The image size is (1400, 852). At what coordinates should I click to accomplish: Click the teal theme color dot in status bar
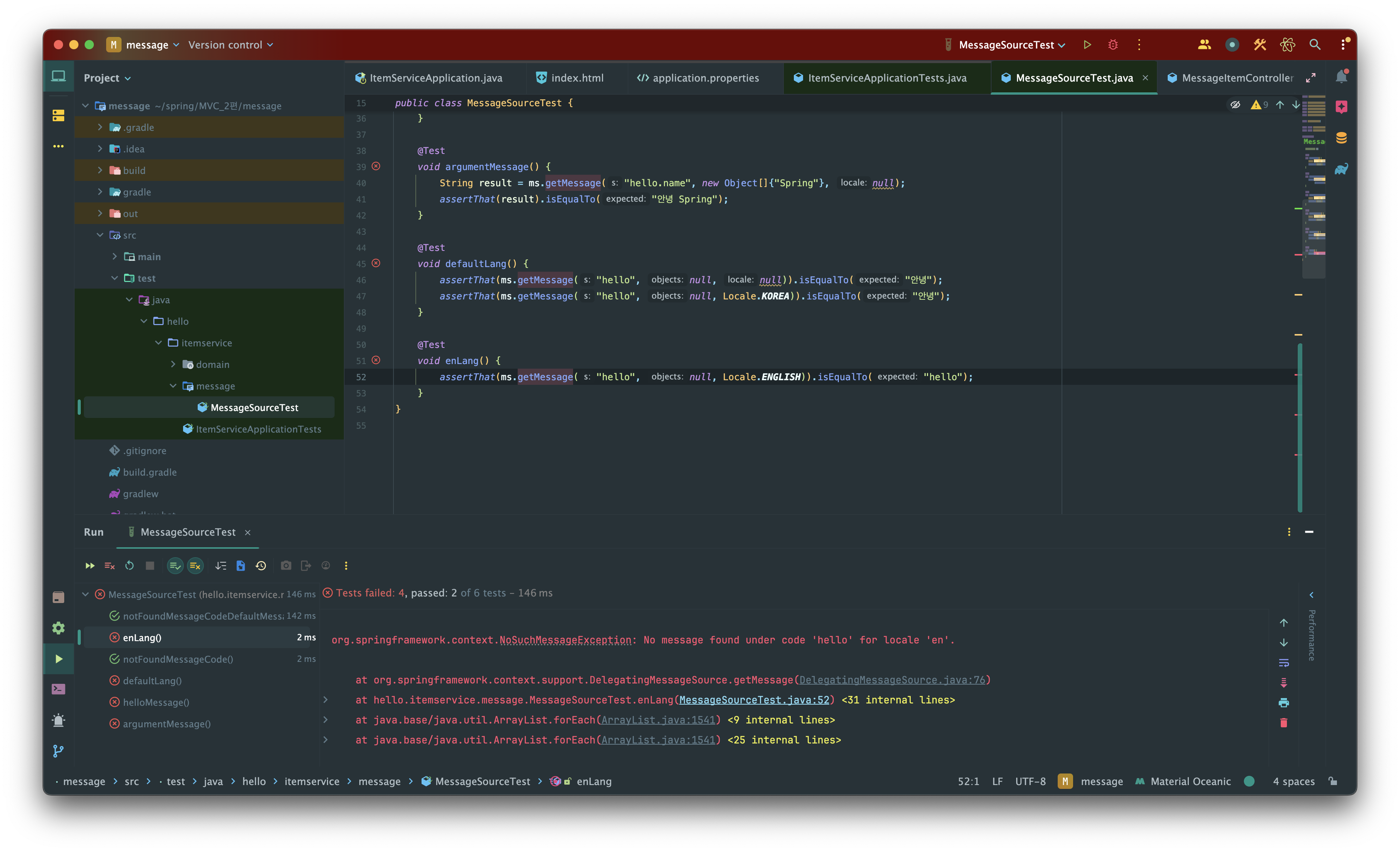[1249, 781]
